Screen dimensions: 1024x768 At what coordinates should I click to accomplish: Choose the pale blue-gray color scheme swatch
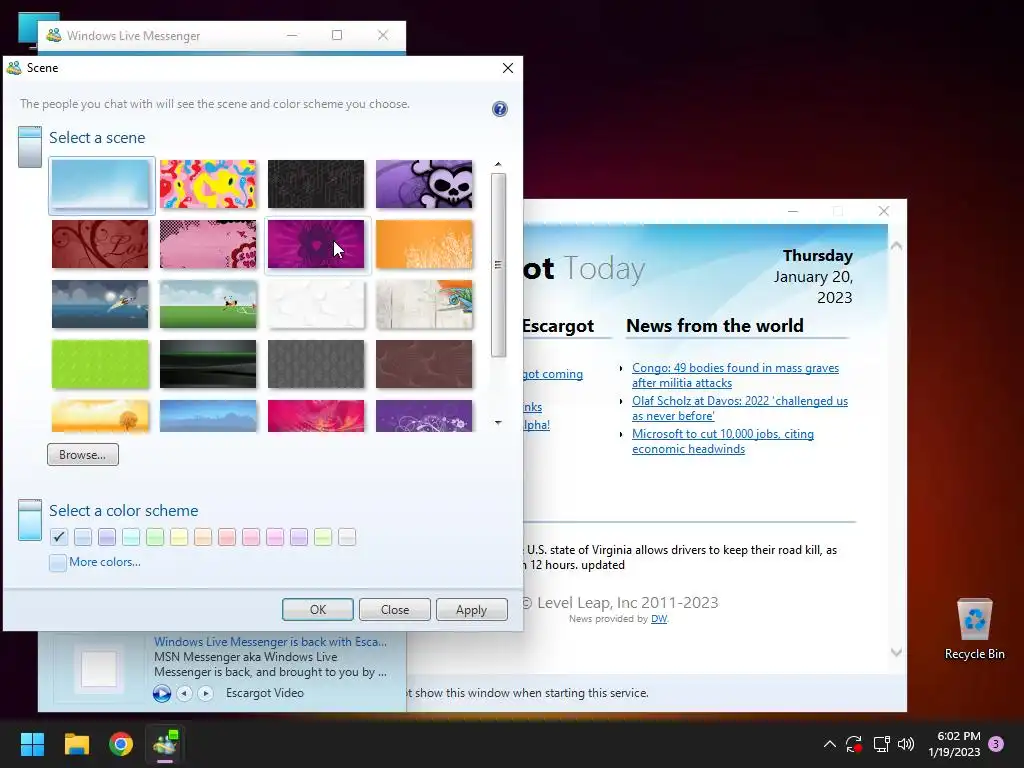[83, 537]
